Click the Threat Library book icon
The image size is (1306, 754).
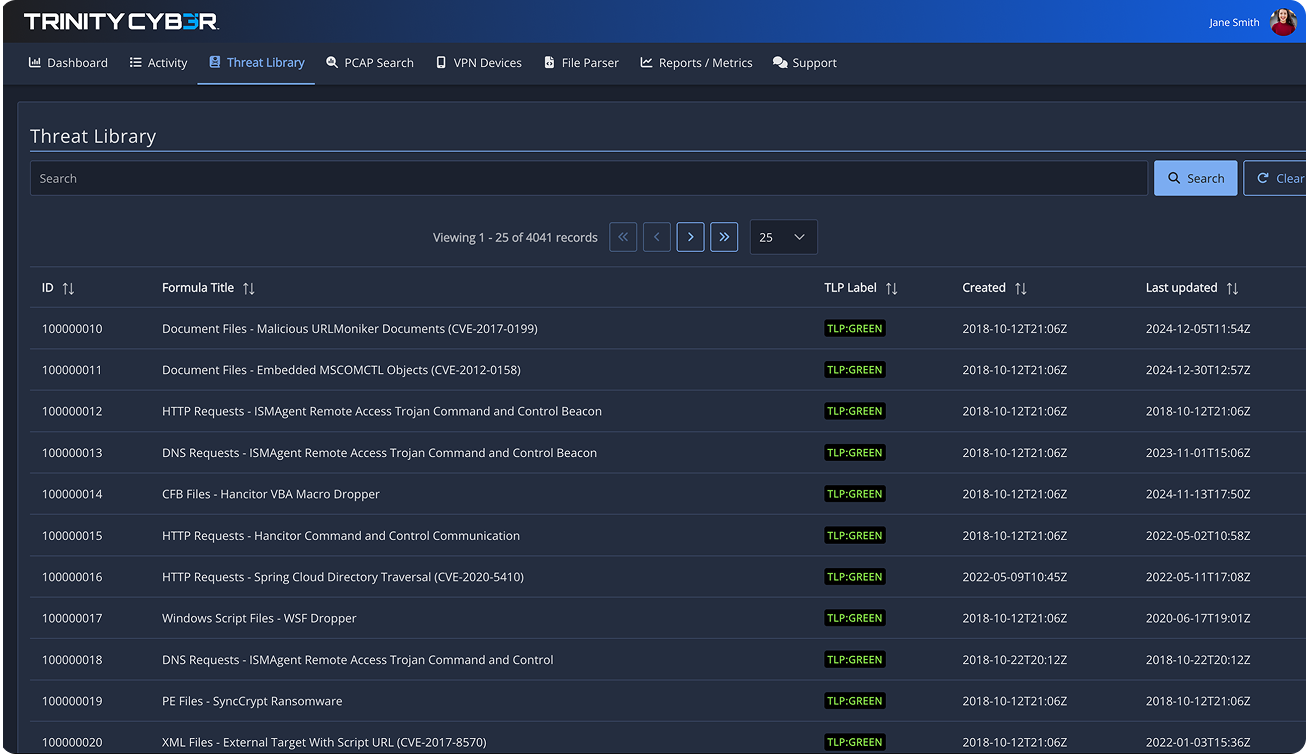pyautogui.click(x=215, y=62)
